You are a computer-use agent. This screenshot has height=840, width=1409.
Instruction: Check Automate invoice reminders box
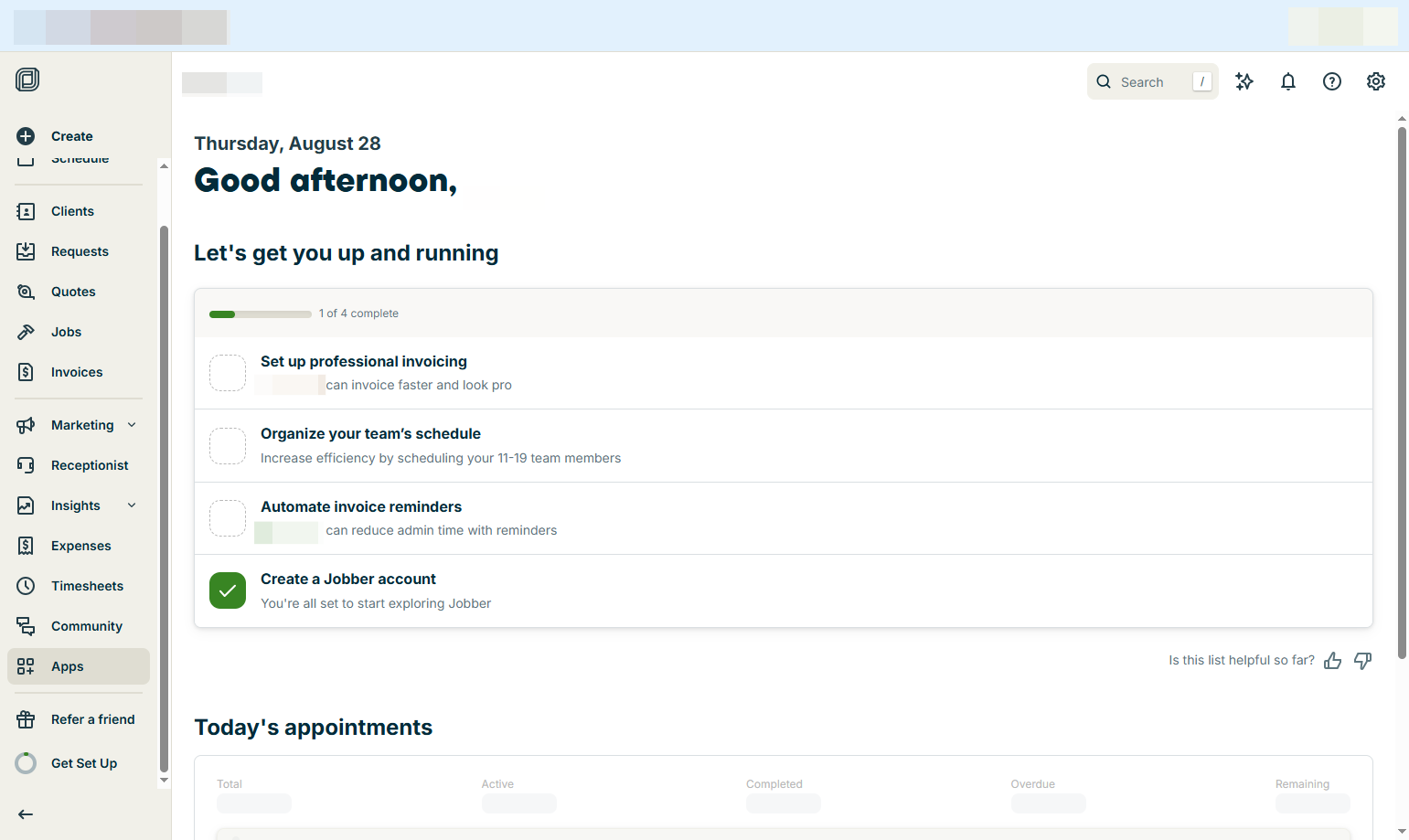point(228,518)
